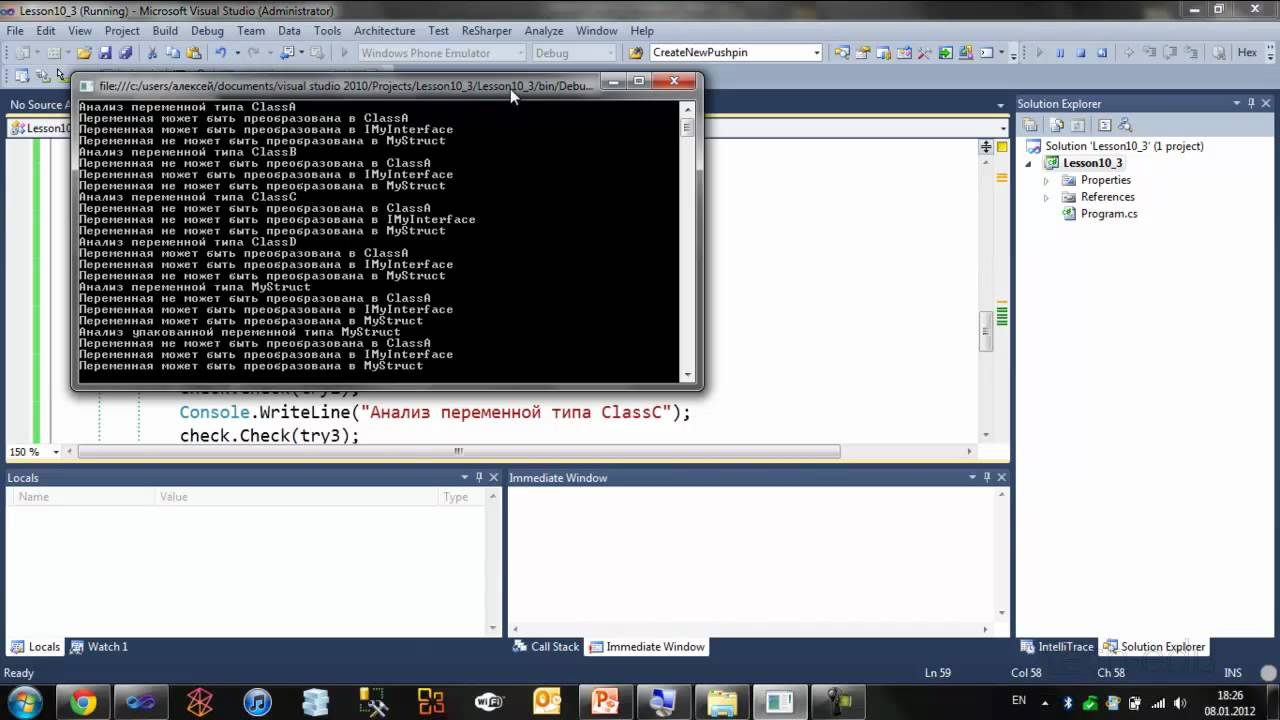
Task: Expand the Properties node in Solution Explorer
Action: click(1047, 181)
